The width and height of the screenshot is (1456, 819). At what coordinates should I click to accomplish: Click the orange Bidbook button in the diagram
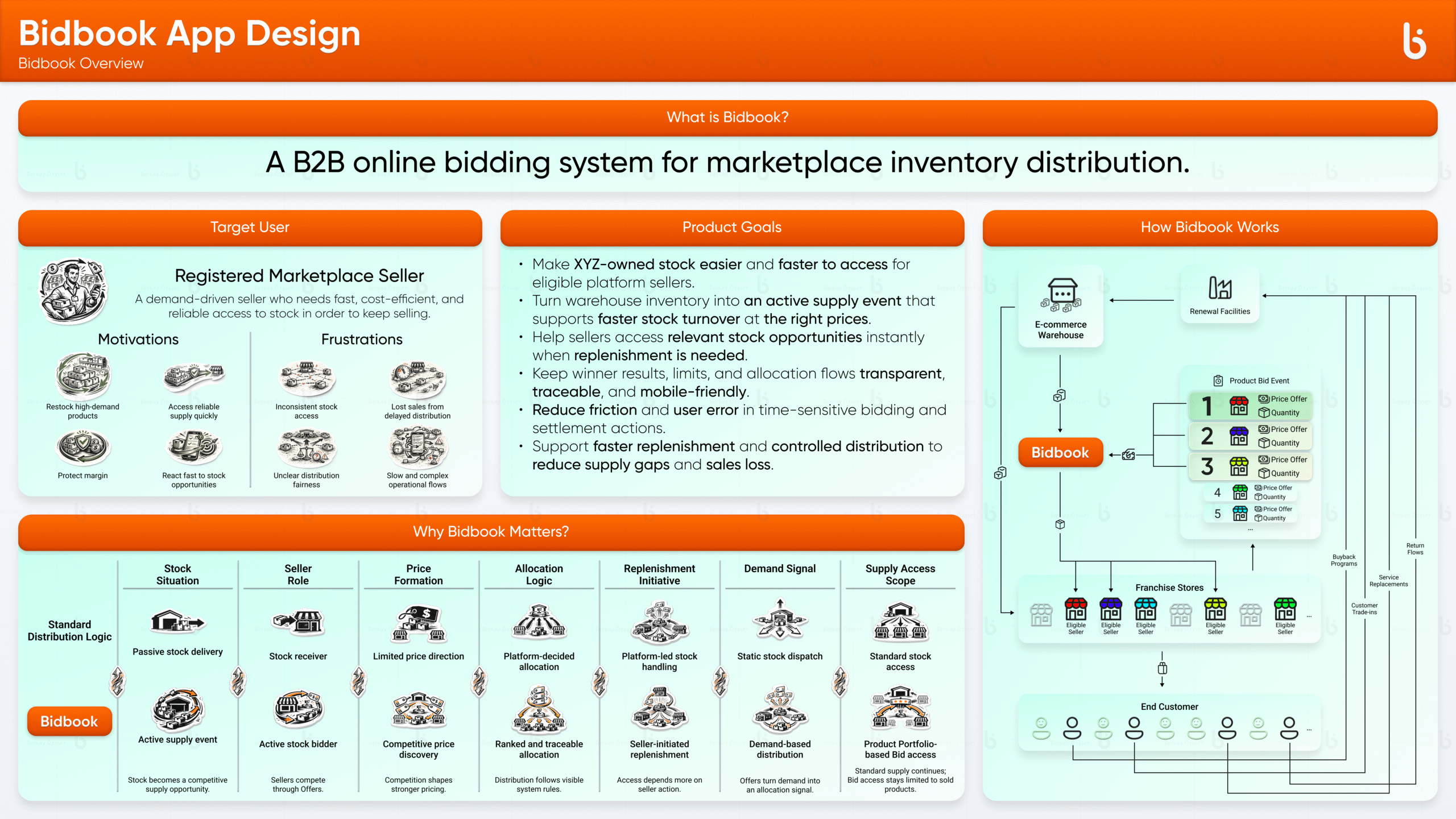(x=1060, y=453)
